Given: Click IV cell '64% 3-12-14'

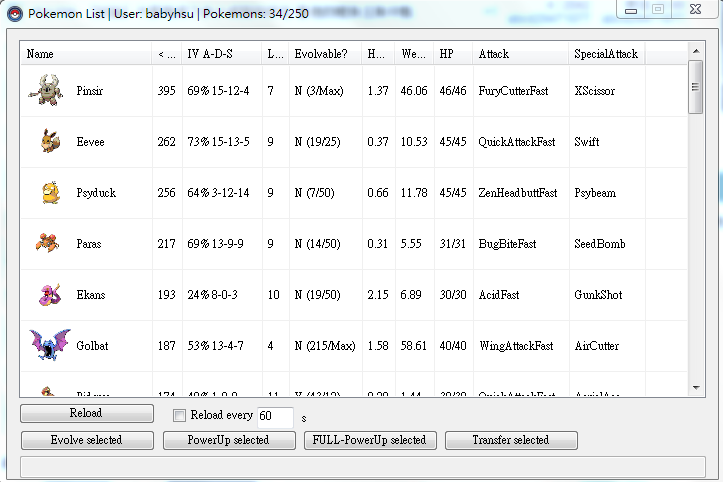Looking at the screenshot, I should click(x=218, y=193).
